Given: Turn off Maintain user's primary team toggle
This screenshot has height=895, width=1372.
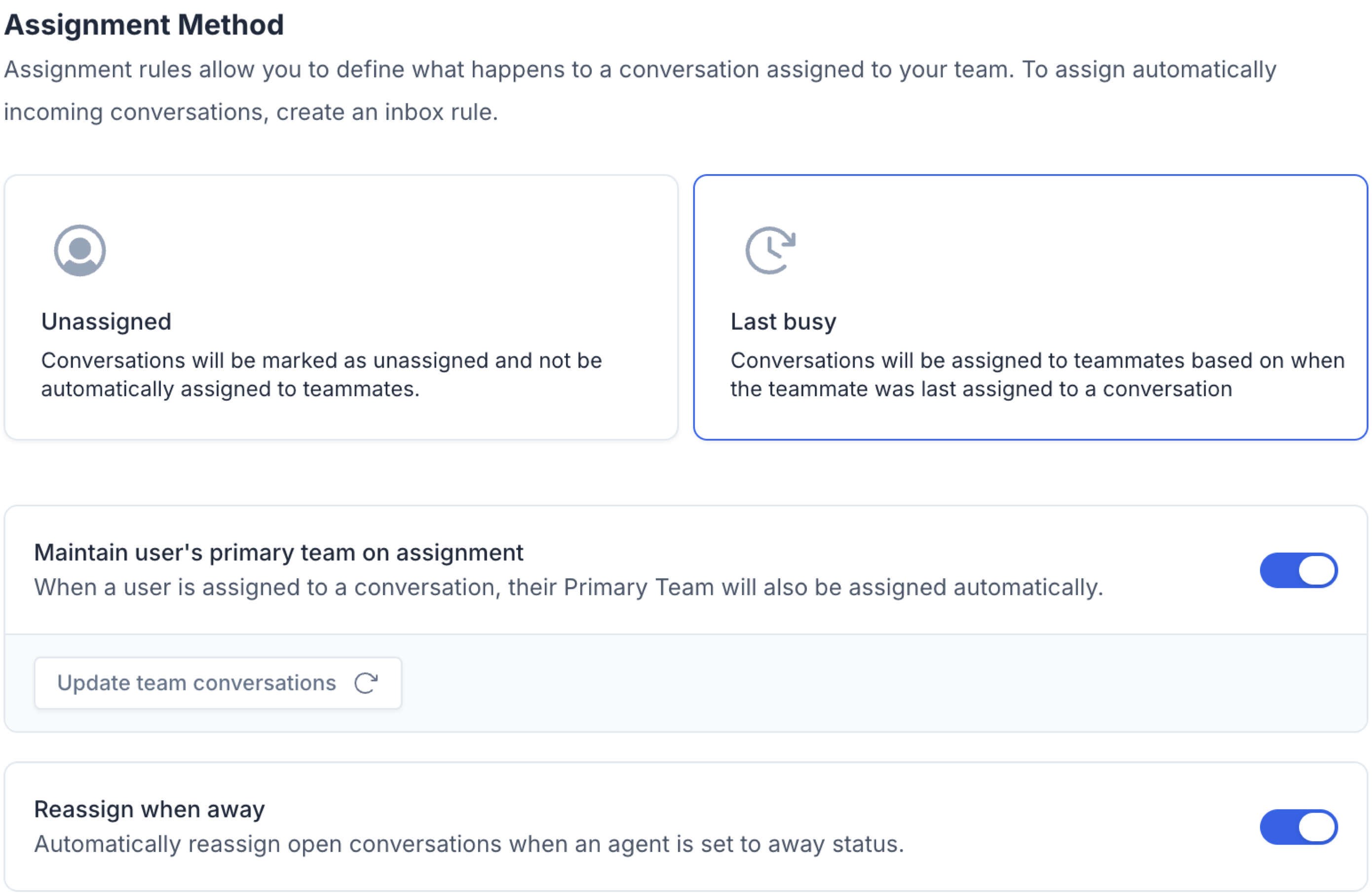Looking at the screenshot, I should pyautogui.click(x=1297, y=570).
